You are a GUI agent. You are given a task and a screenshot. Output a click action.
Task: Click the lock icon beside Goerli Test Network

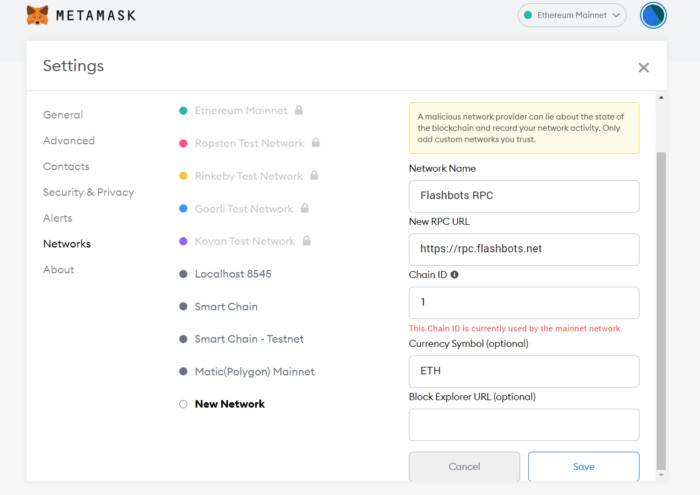click(x=304, y=208)
